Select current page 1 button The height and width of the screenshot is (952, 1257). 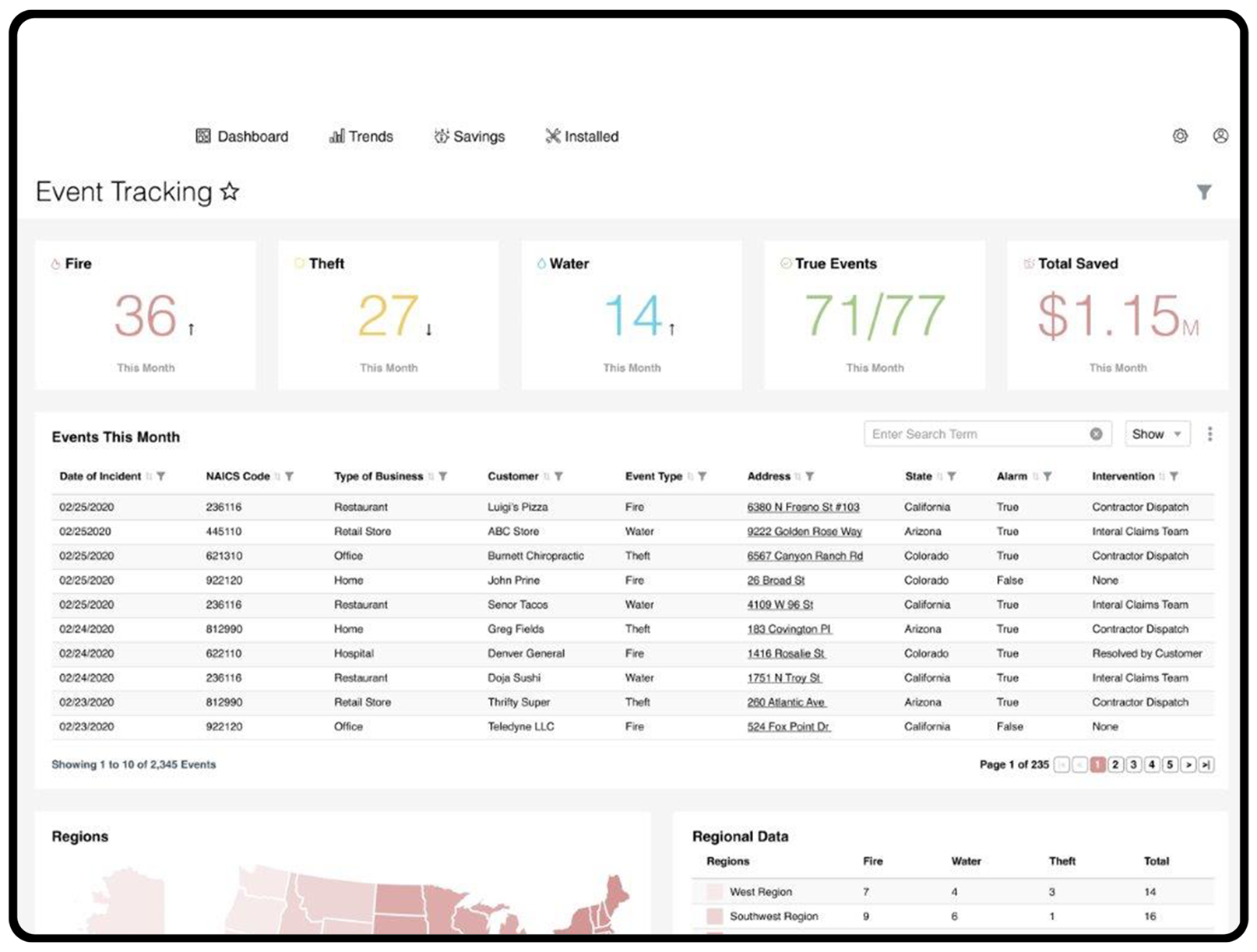click(1097, 765)
